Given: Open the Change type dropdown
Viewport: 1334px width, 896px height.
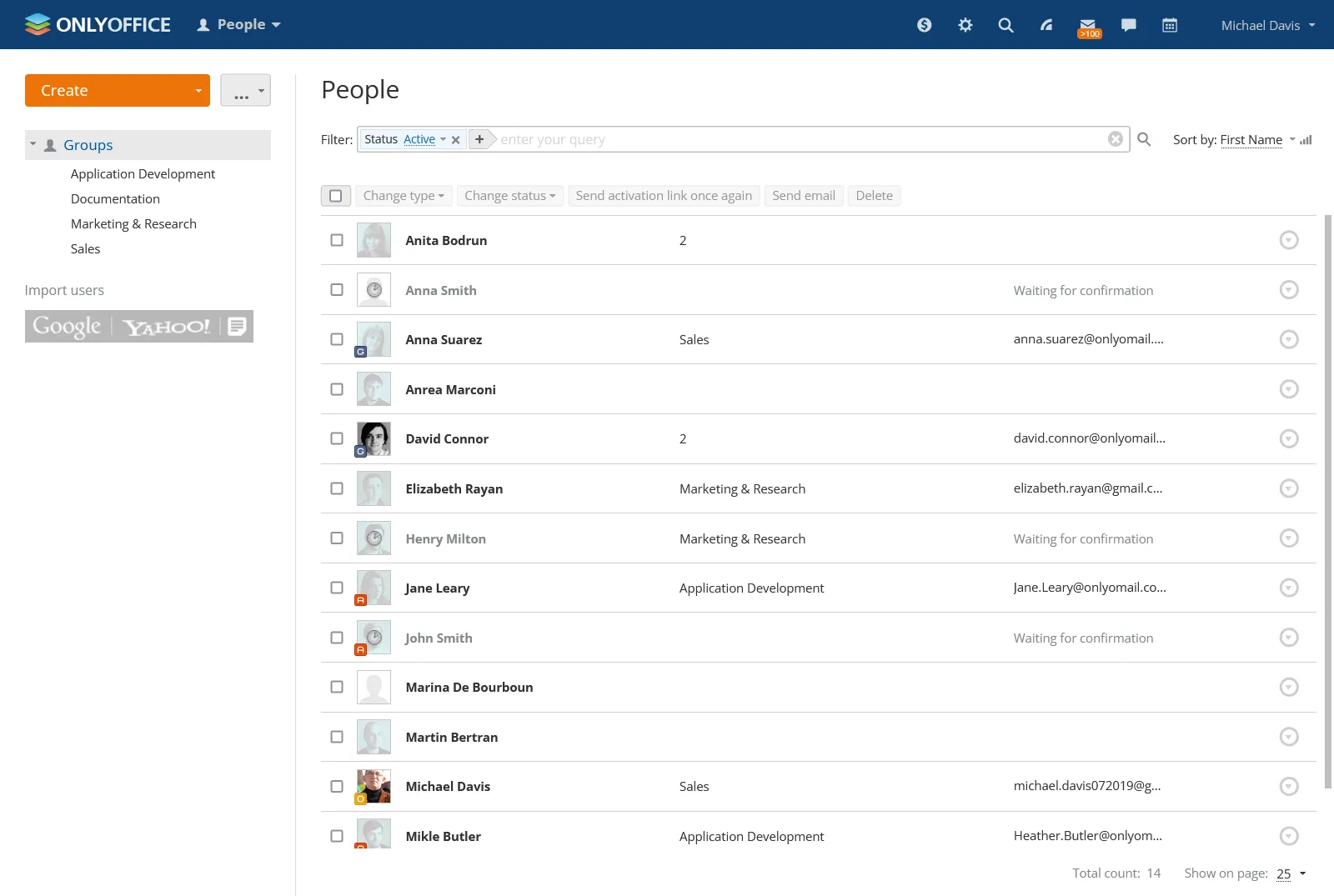Looking at the screenshot, I should click(x=404, y=195).
